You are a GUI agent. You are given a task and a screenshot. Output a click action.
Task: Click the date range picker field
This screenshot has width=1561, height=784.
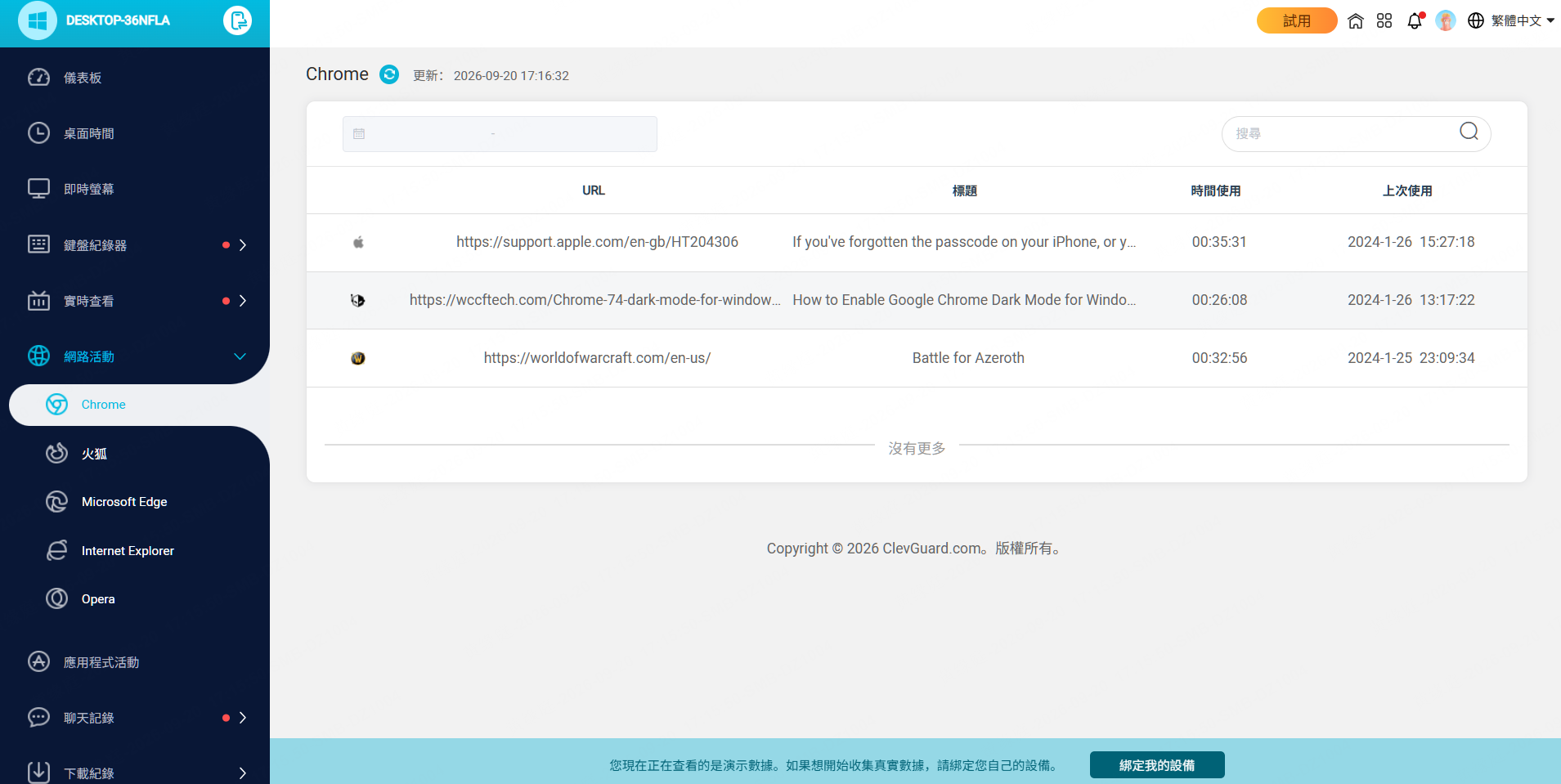tap(500, 134)
